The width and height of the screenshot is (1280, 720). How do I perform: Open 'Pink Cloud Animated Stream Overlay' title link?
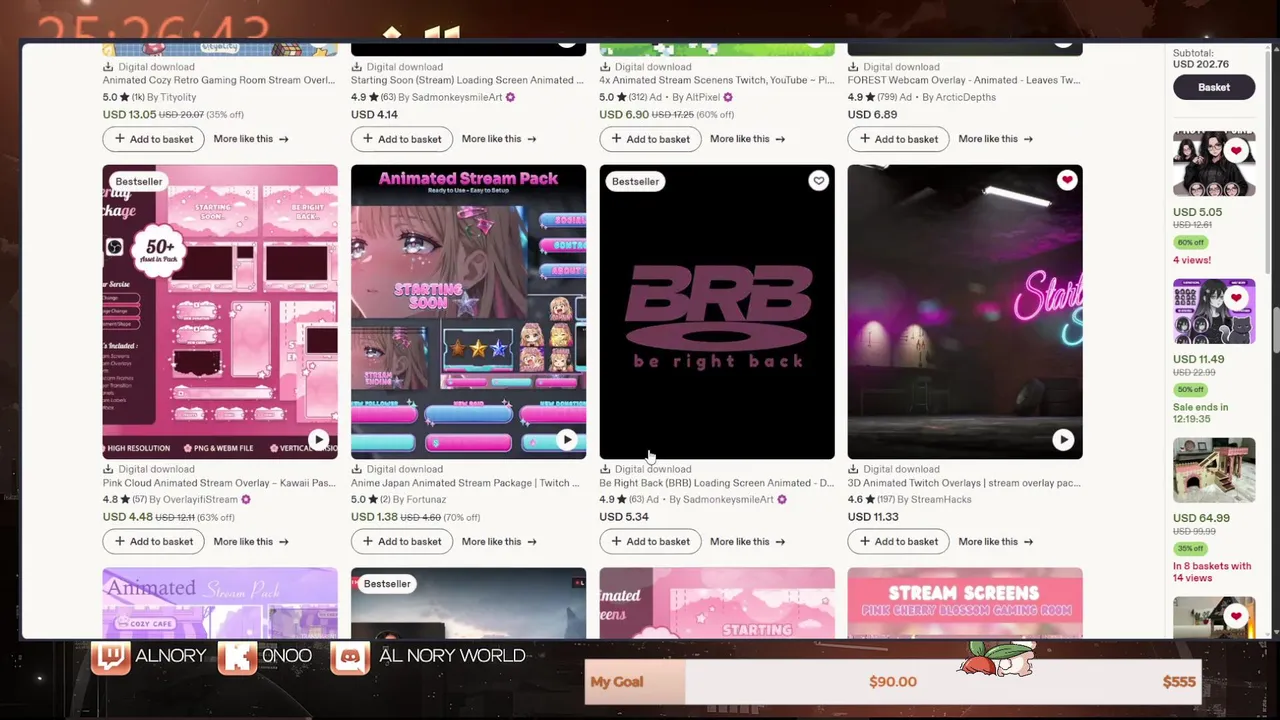pyautogui.click(x=219, y=483)
